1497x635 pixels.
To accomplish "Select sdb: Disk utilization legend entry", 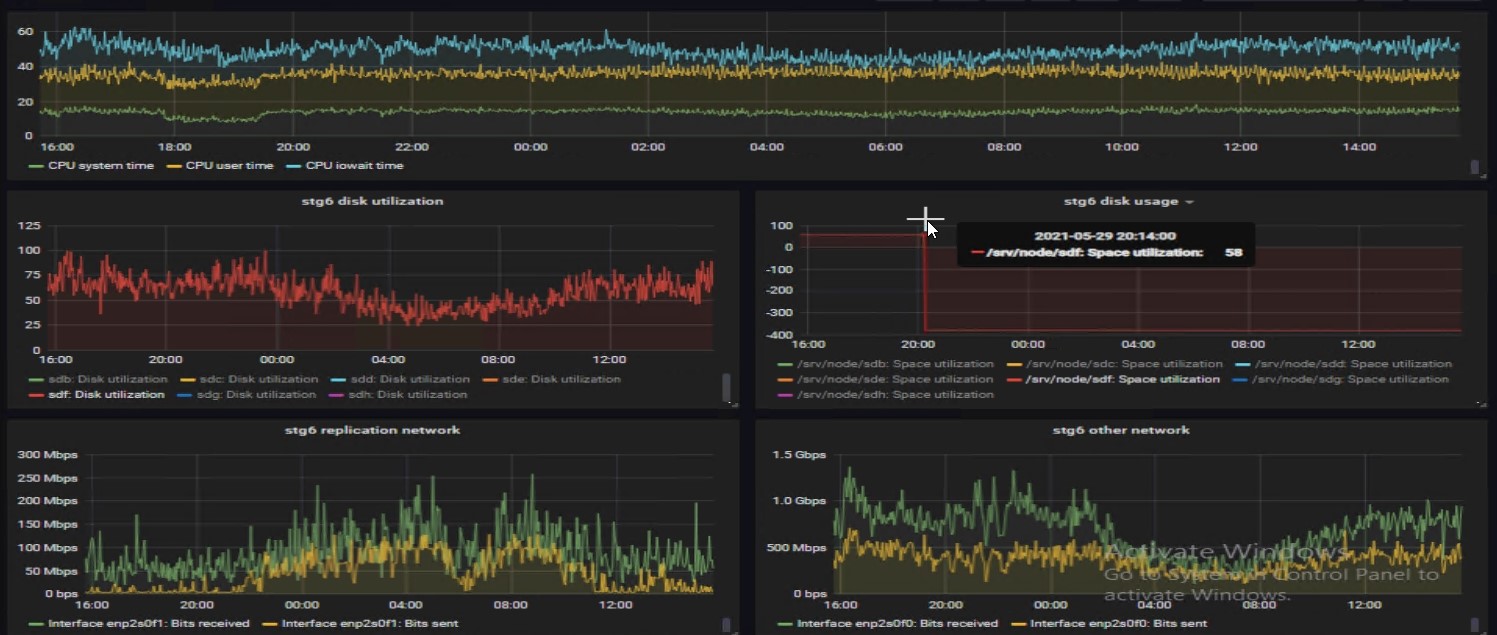I will click(x=98, y=380).
